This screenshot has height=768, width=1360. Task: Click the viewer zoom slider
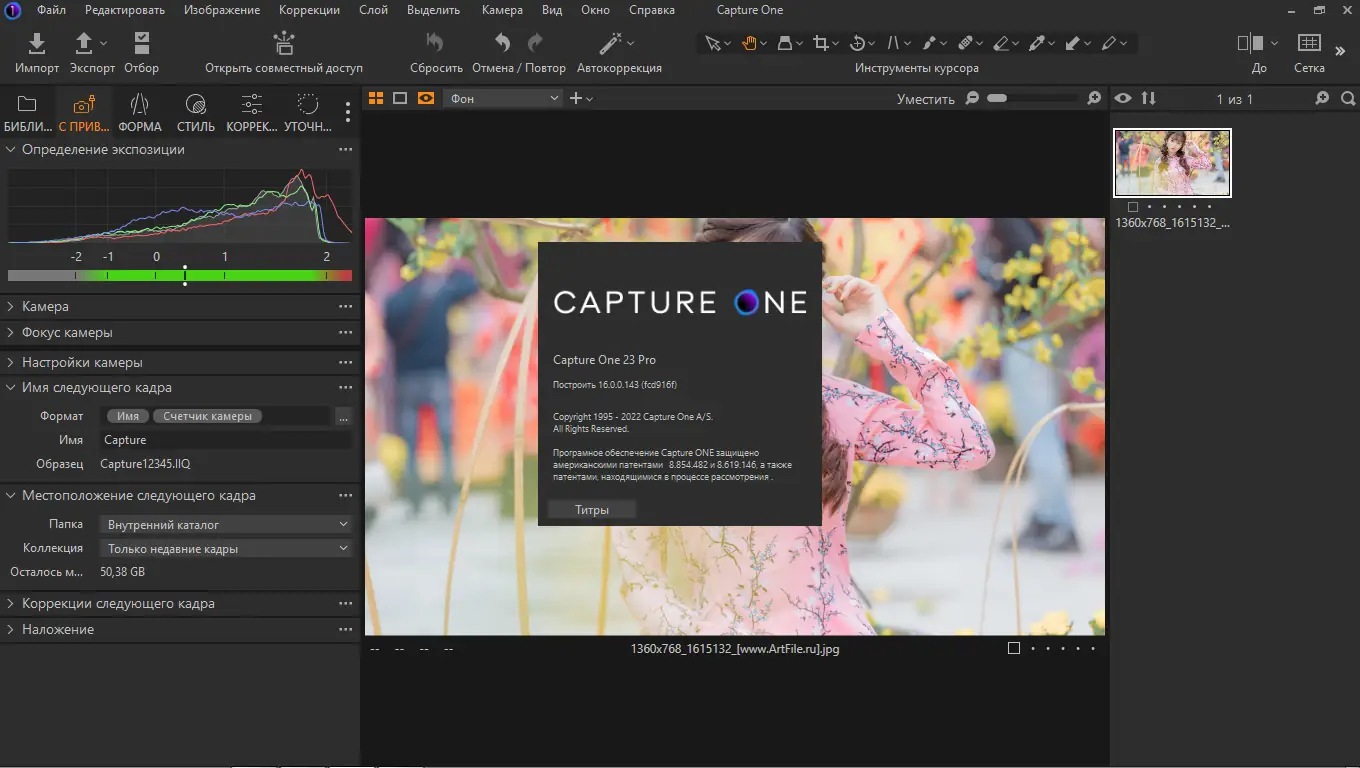1032,98
